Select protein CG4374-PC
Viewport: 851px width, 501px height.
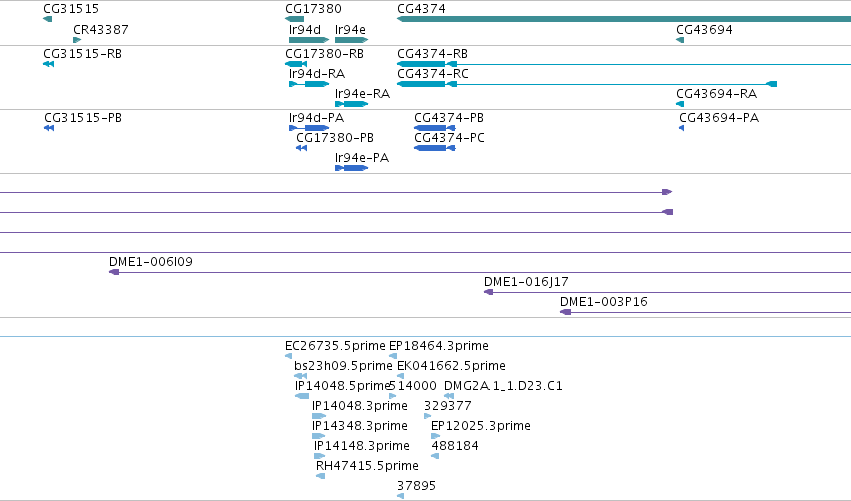449,138
